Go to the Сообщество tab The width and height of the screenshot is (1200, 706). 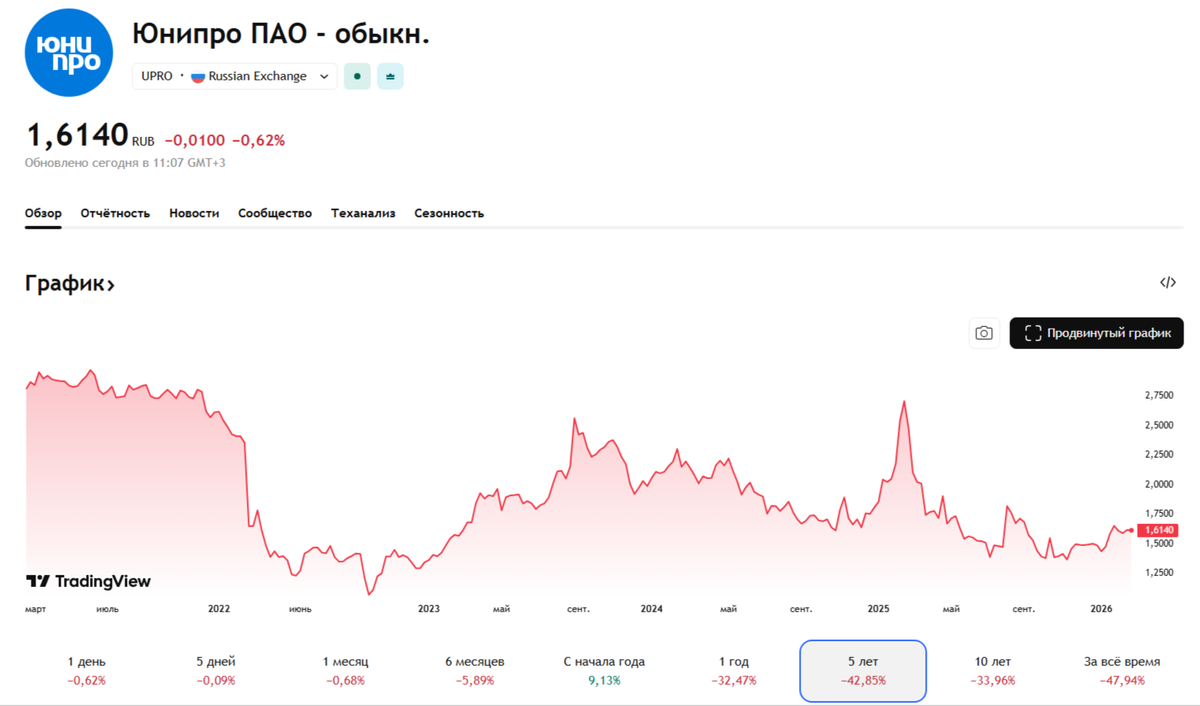275,213
